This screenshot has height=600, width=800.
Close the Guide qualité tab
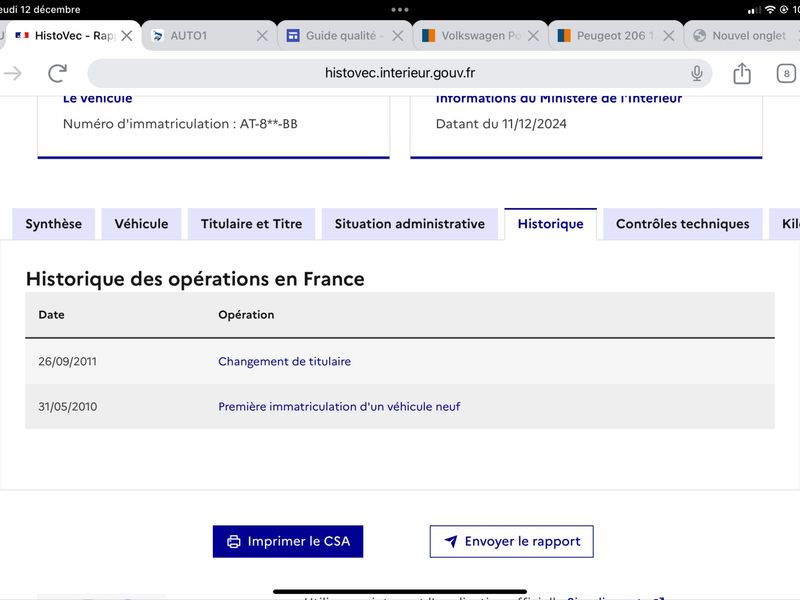click(x=398, y=36)
